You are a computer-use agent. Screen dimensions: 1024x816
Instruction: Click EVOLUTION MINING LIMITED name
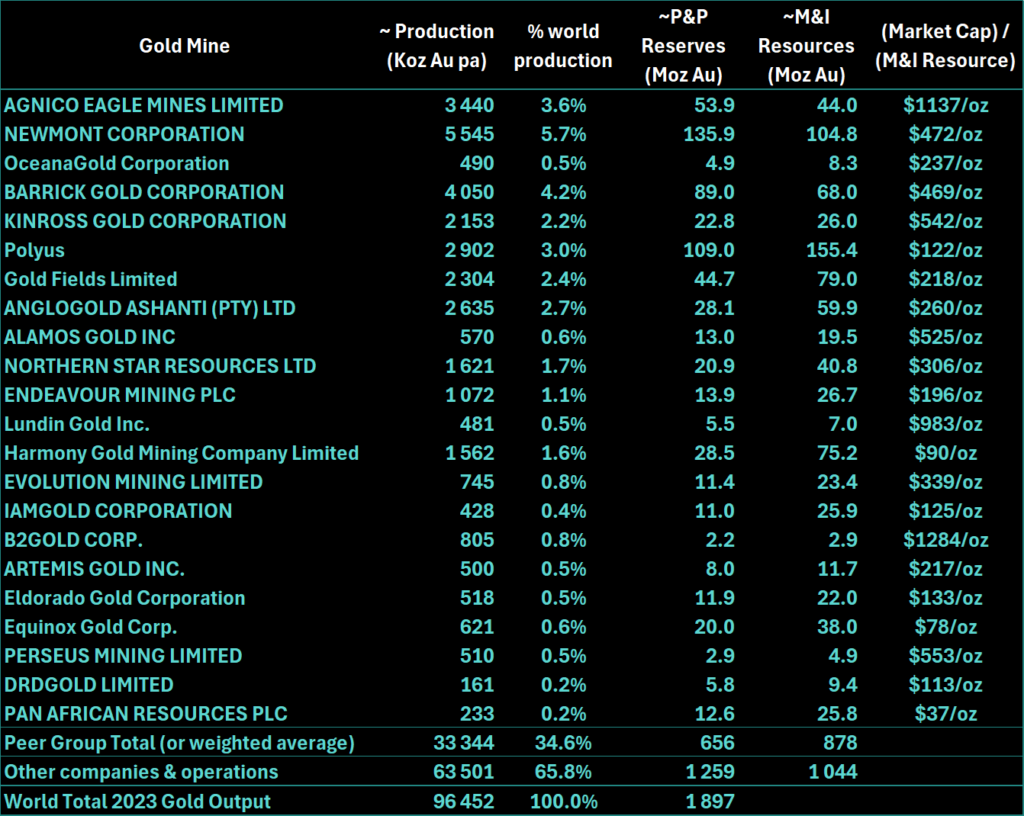pyautogui.click(x=133, y=482)
